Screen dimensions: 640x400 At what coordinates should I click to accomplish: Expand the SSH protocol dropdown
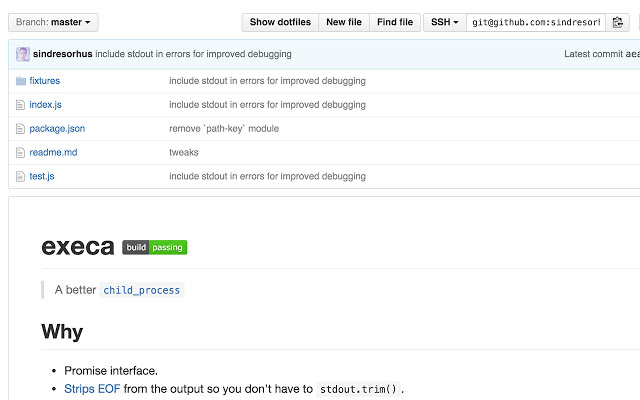click(x=444, y=22)
